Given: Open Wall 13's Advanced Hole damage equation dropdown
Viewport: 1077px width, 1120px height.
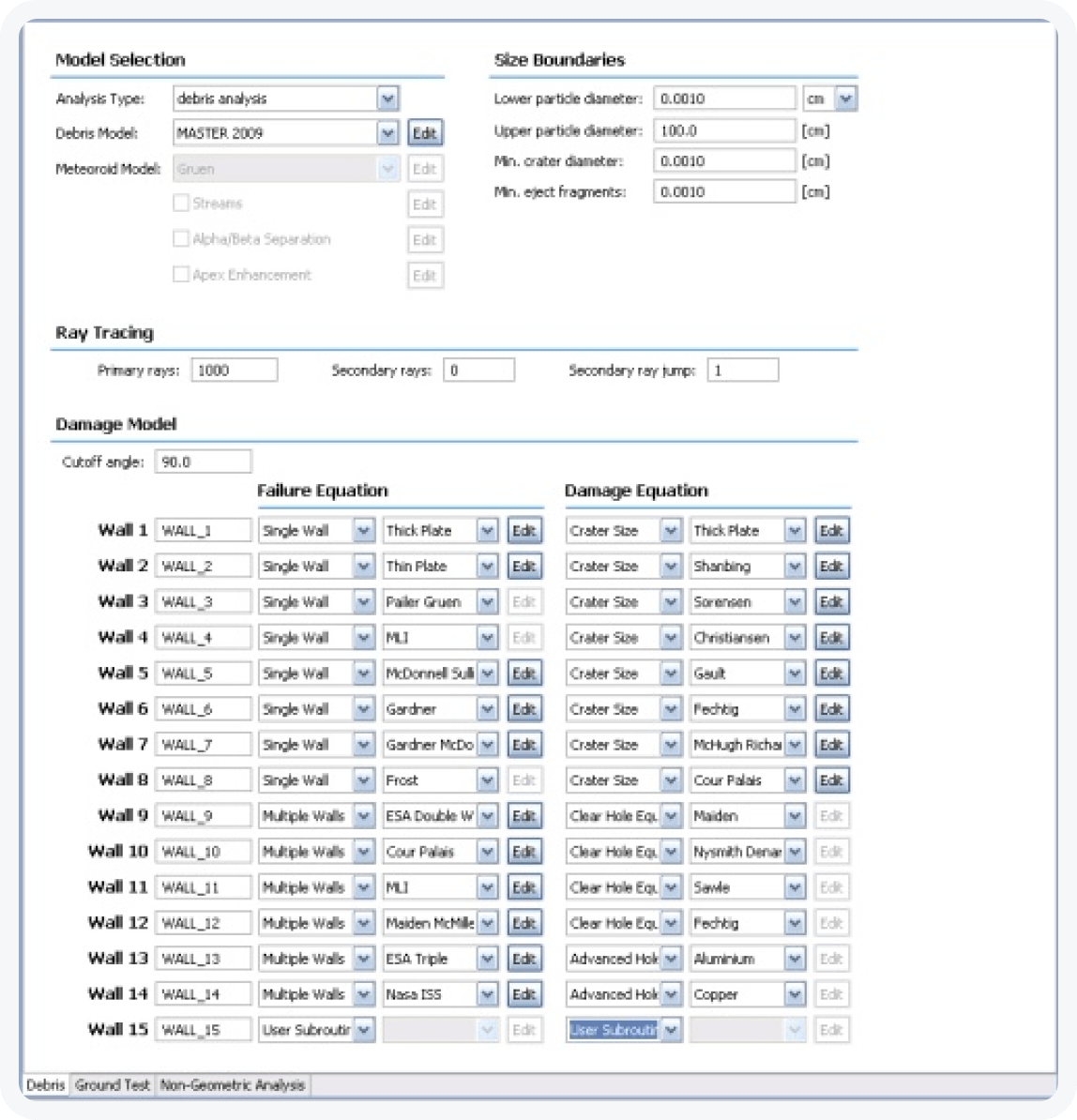Looking at the screenshot, I should (669, 958).
